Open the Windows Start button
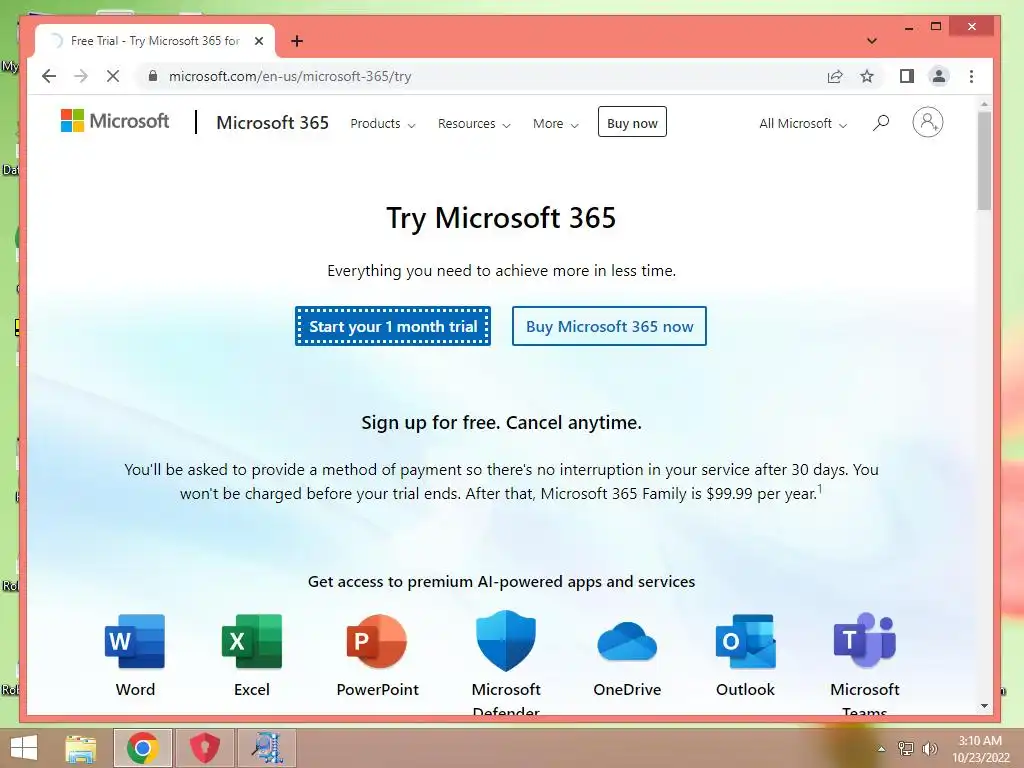Viewport: 1024px width, 768px height. pos(24,748)
